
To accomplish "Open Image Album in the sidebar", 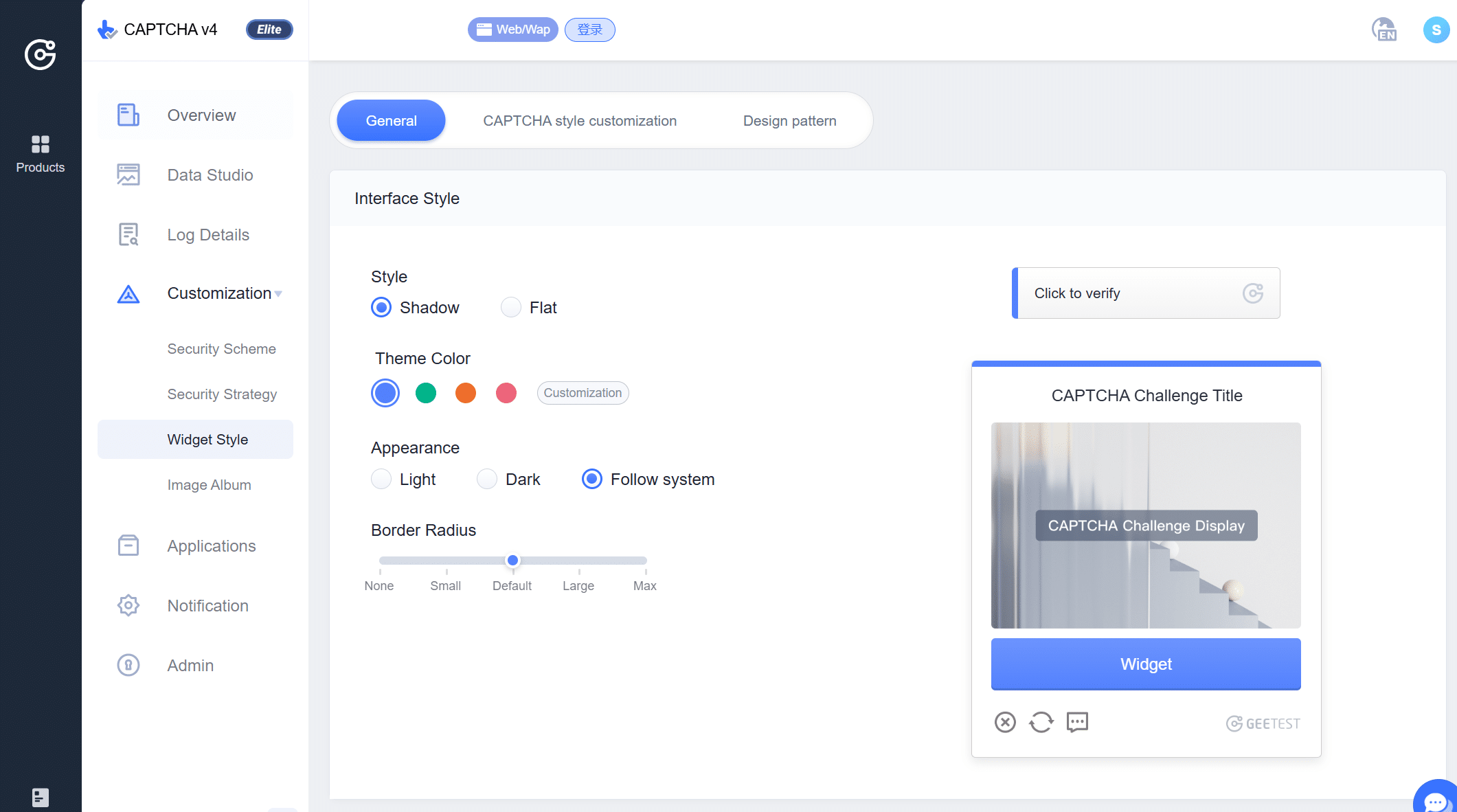I will (x=209, y=485).
